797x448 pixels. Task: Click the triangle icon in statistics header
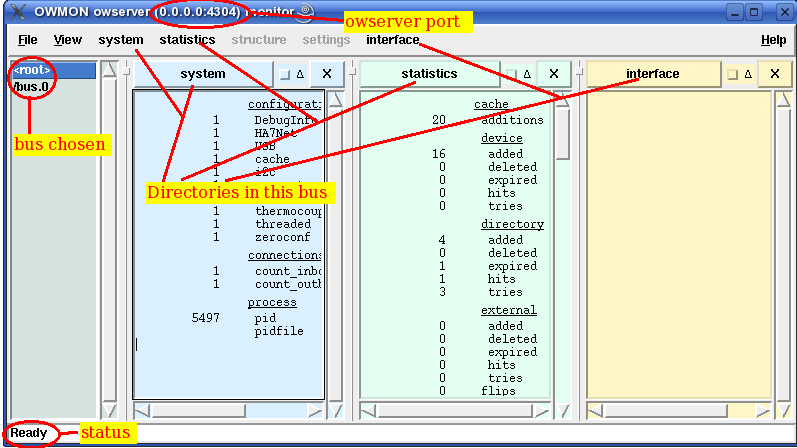pyautogui.click(x=527, y=75)
